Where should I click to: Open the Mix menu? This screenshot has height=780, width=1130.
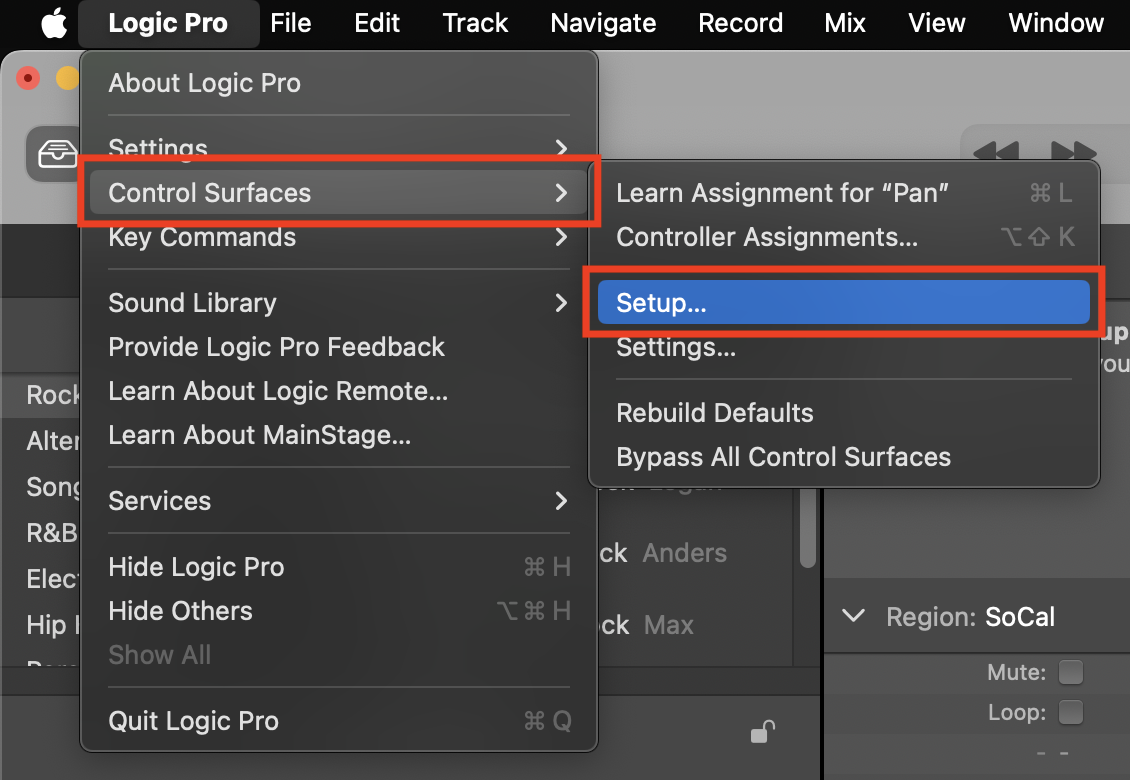pos(845,23)
